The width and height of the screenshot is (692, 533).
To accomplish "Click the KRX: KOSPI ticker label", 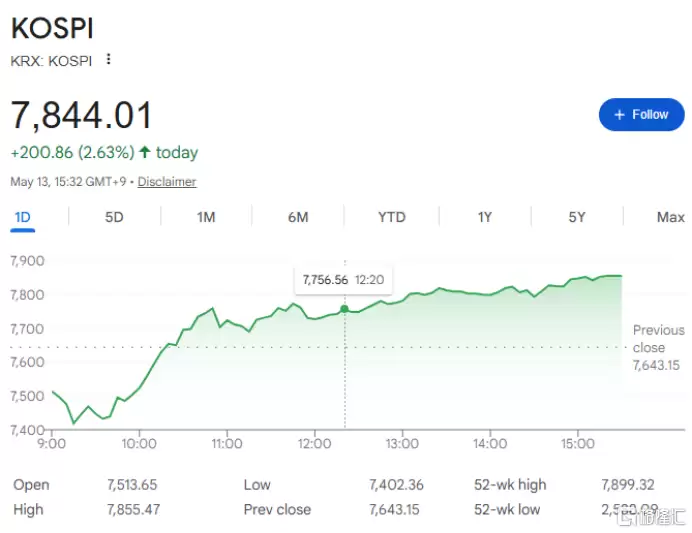I will 51,61.
